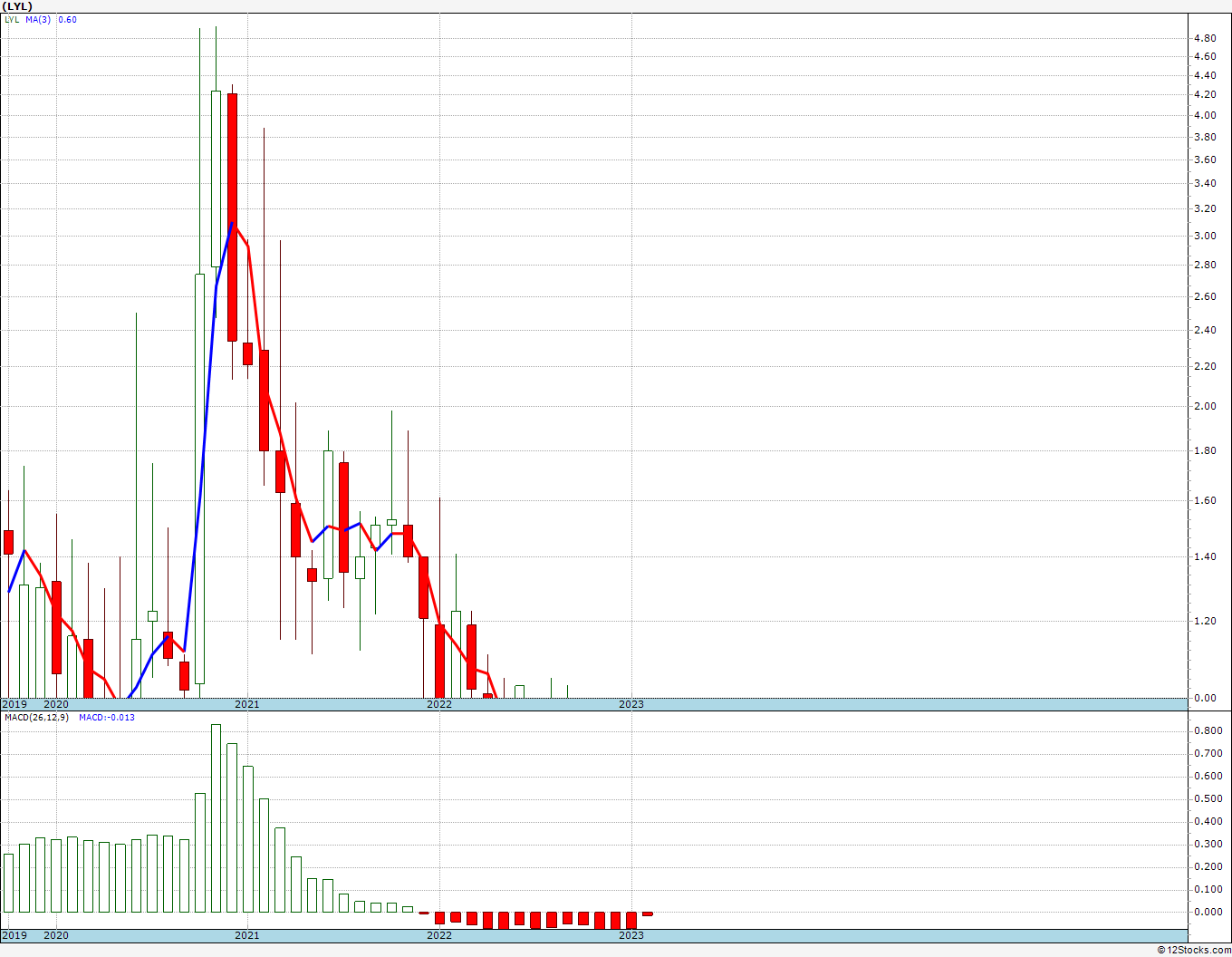
Task: Click 2019 on the price chart timeline
Action: [x=14, y=704]
